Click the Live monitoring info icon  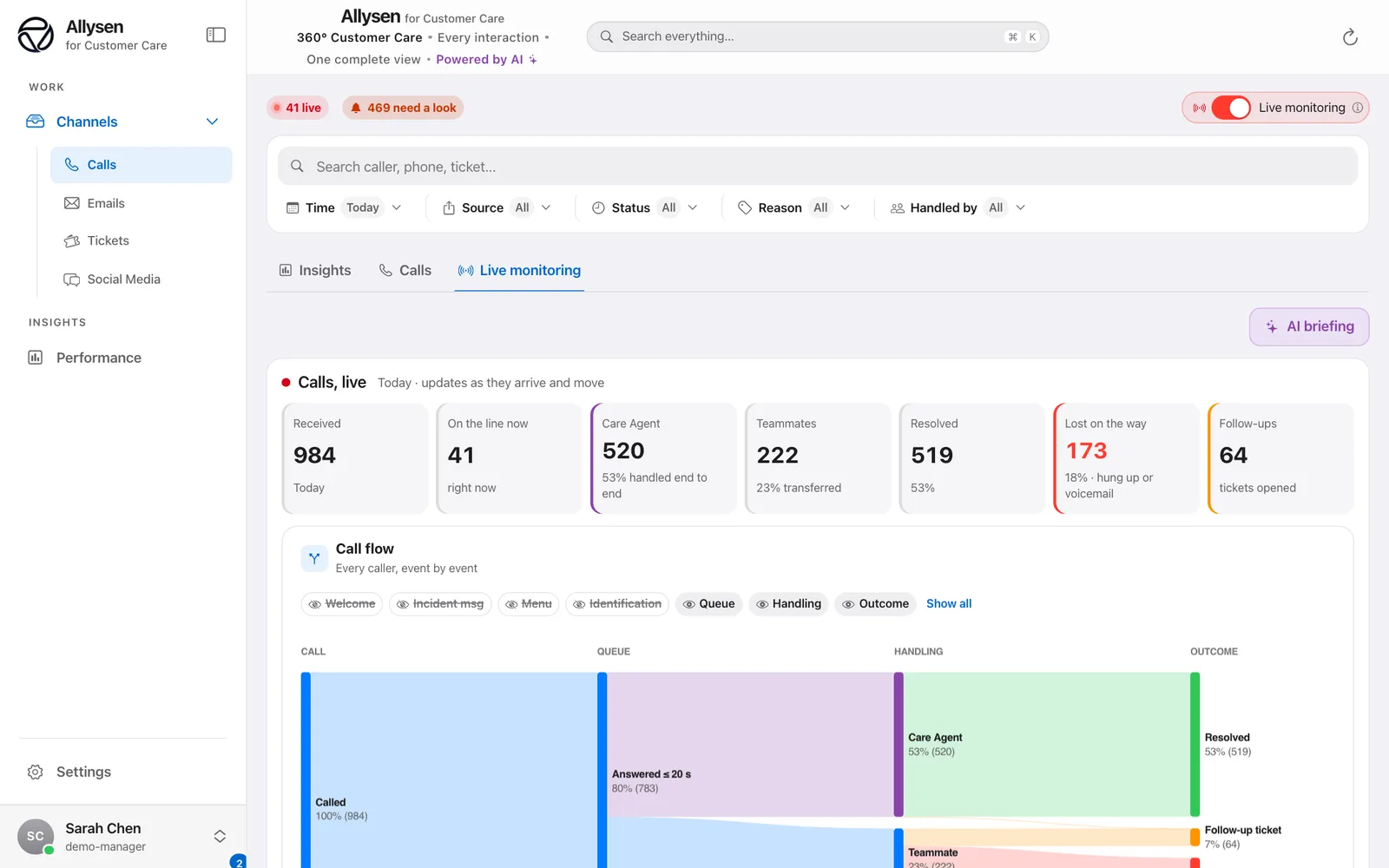point(1358,108)
